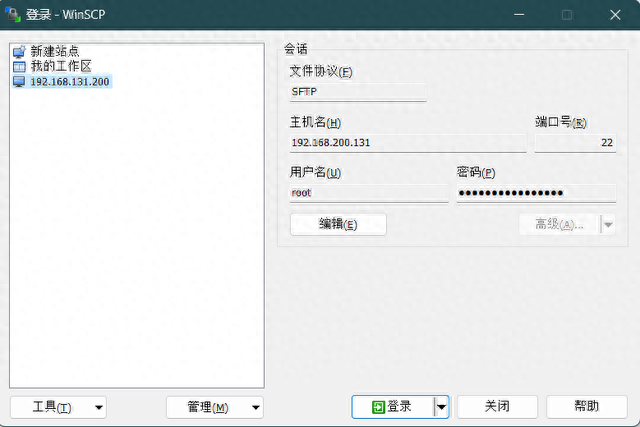Click the 编辑(E) edit button
This screenshot has width=640, height=427.
pyautogui.click(x=338, y=224)
